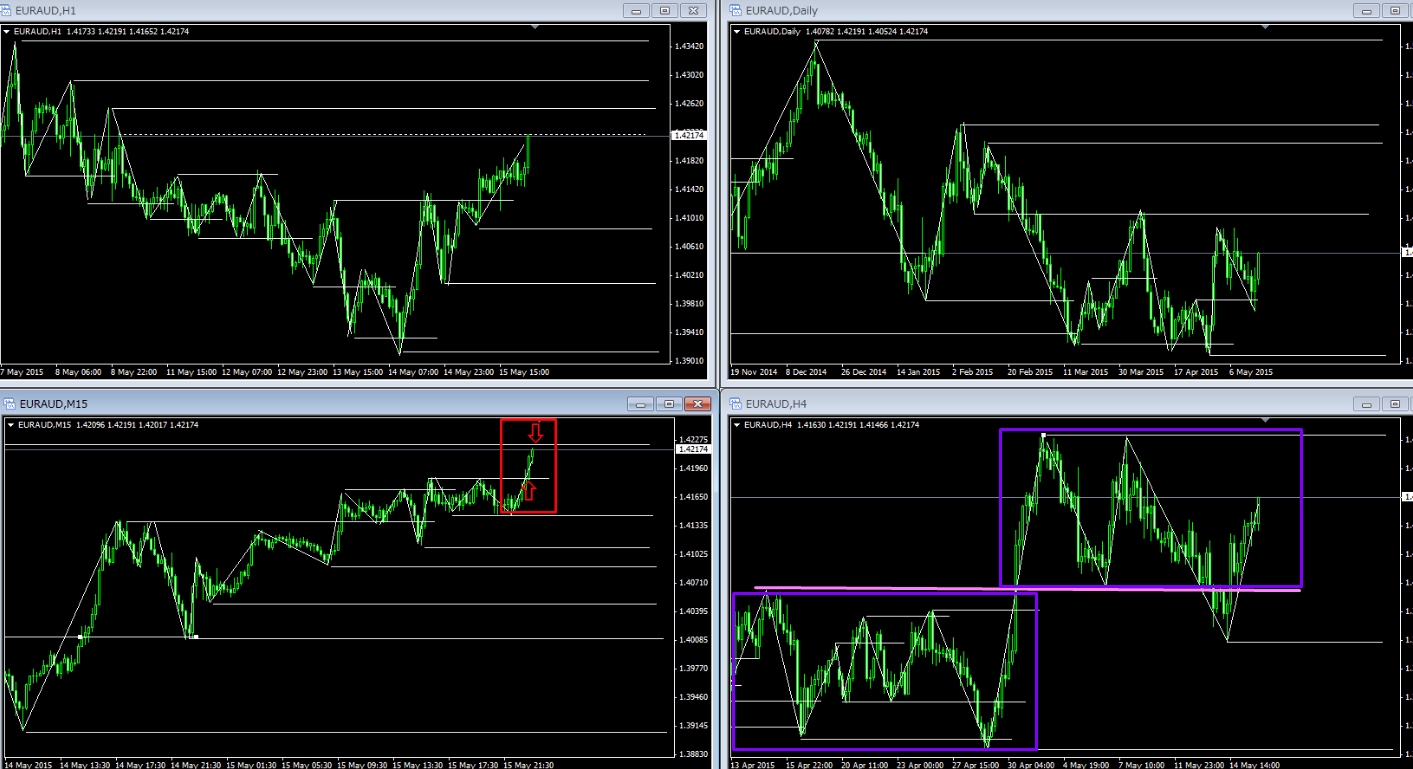This screenshot has width=1413, height=769.
Task: Click the EURAUD,Daily chart window icon
Action: coord(736,10)
